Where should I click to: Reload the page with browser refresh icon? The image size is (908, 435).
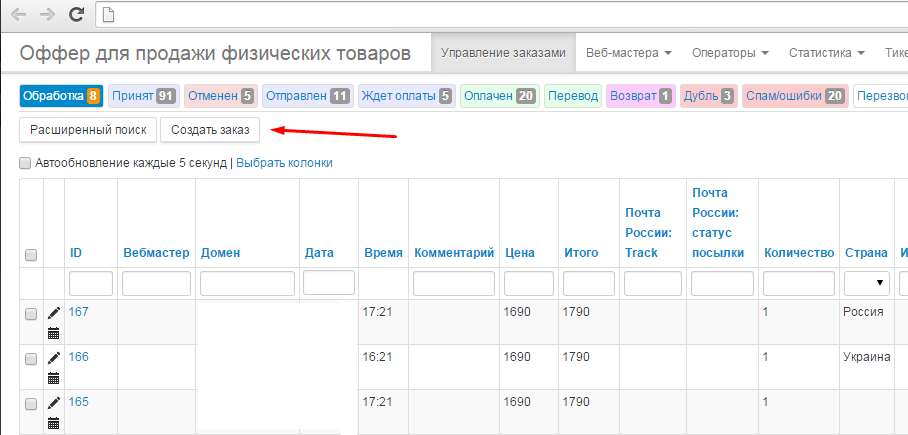click(76, 15)
